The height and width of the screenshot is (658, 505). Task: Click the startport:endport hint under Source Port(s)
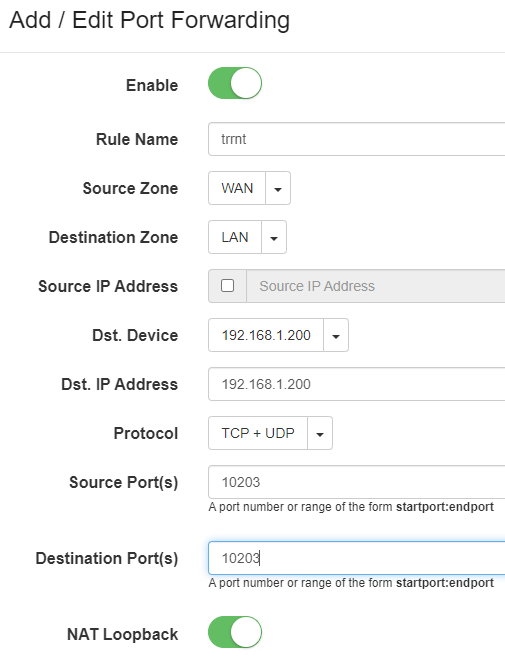[x=445, y=507]
